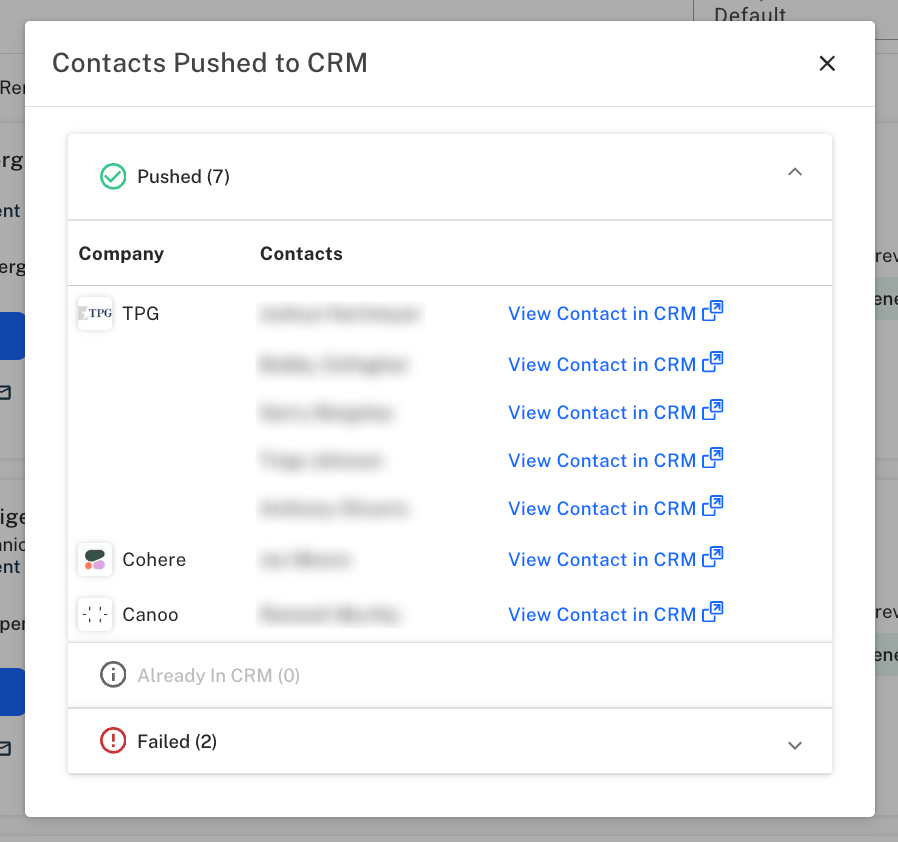
Task: Click the Pushed (7) header label
Action: pos(183,176)
